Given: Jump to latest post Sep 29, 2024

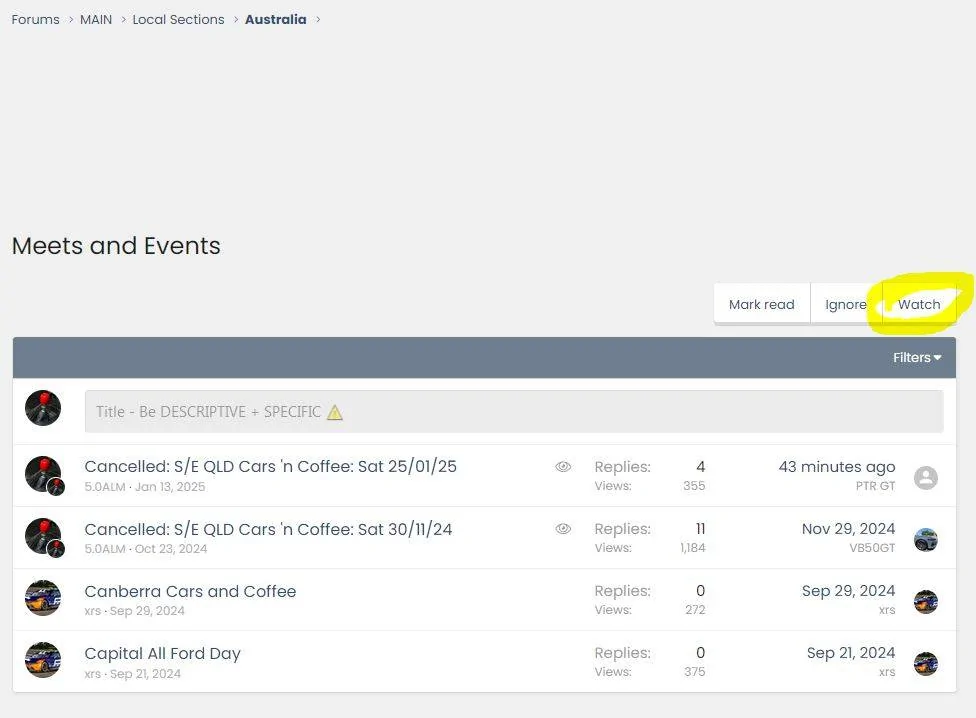Looking at the screenshot, I should (848, 590).
